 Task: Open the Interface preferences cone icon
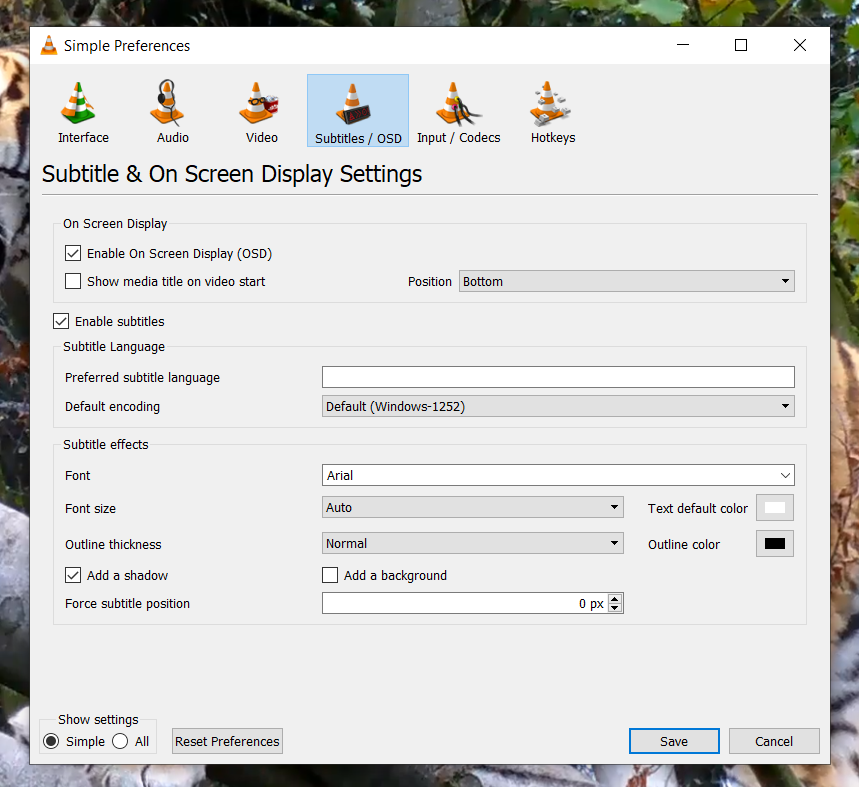pos(78,102)
